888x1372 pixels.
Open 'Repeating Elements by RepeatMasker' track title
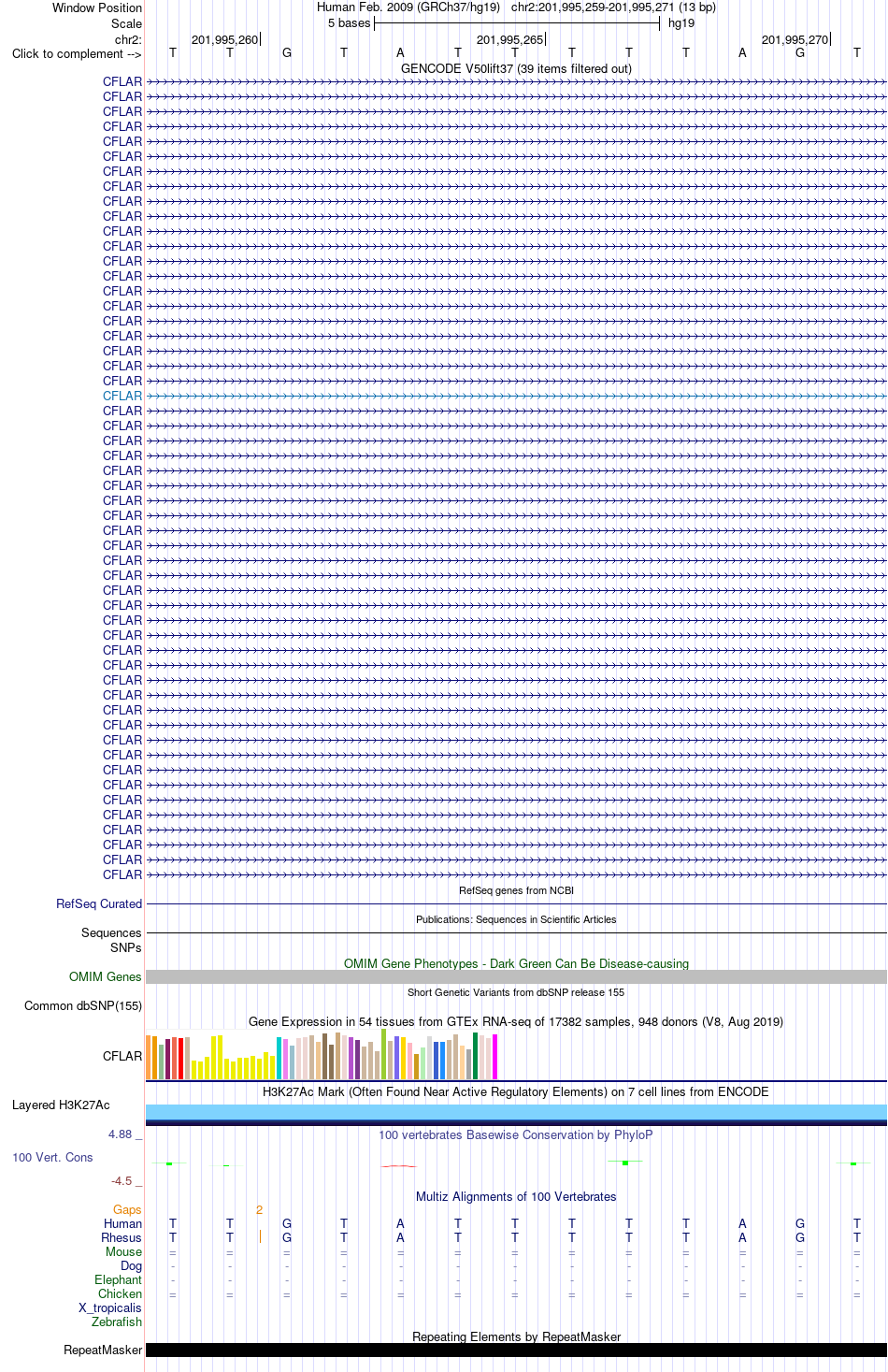click(x=516, y=1336)
